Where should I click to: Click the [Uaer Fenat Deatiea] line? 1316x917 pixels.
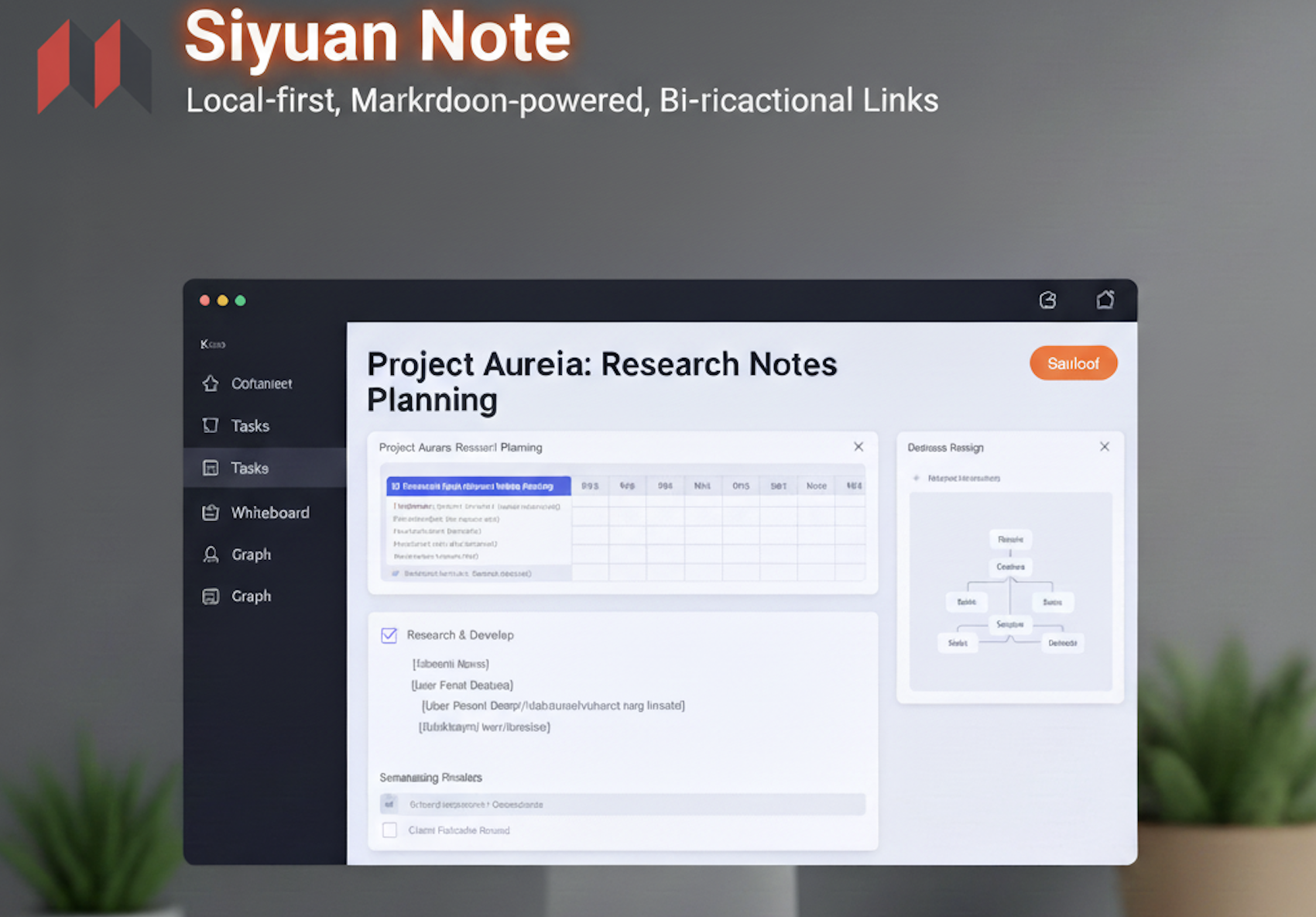462,685
